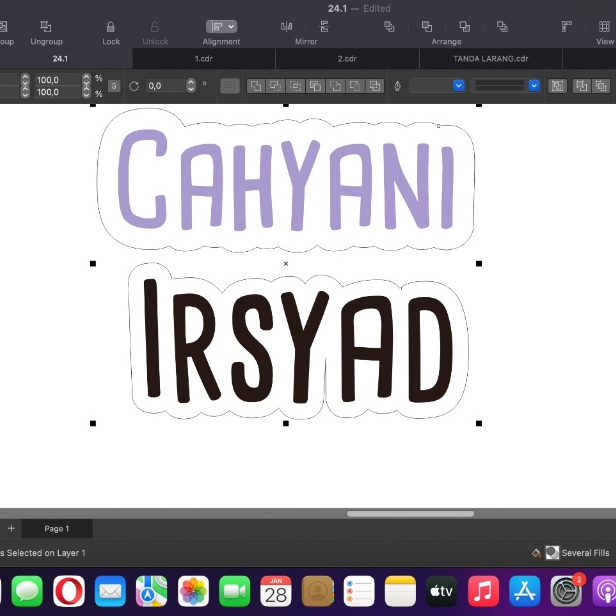Open the Opera browser from Dock
616x616 pixels.
(69, 590)
